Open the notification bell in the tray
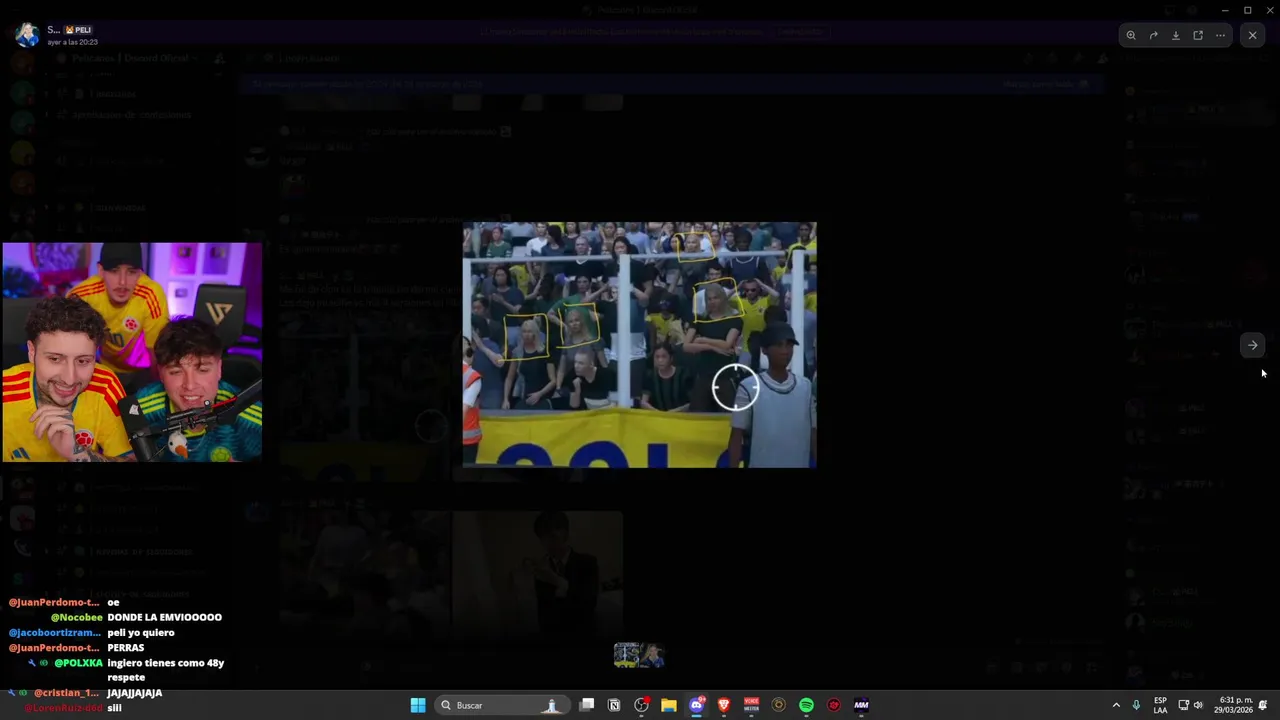Screen dimensions: 1280x720 (x=1263, y=705)
